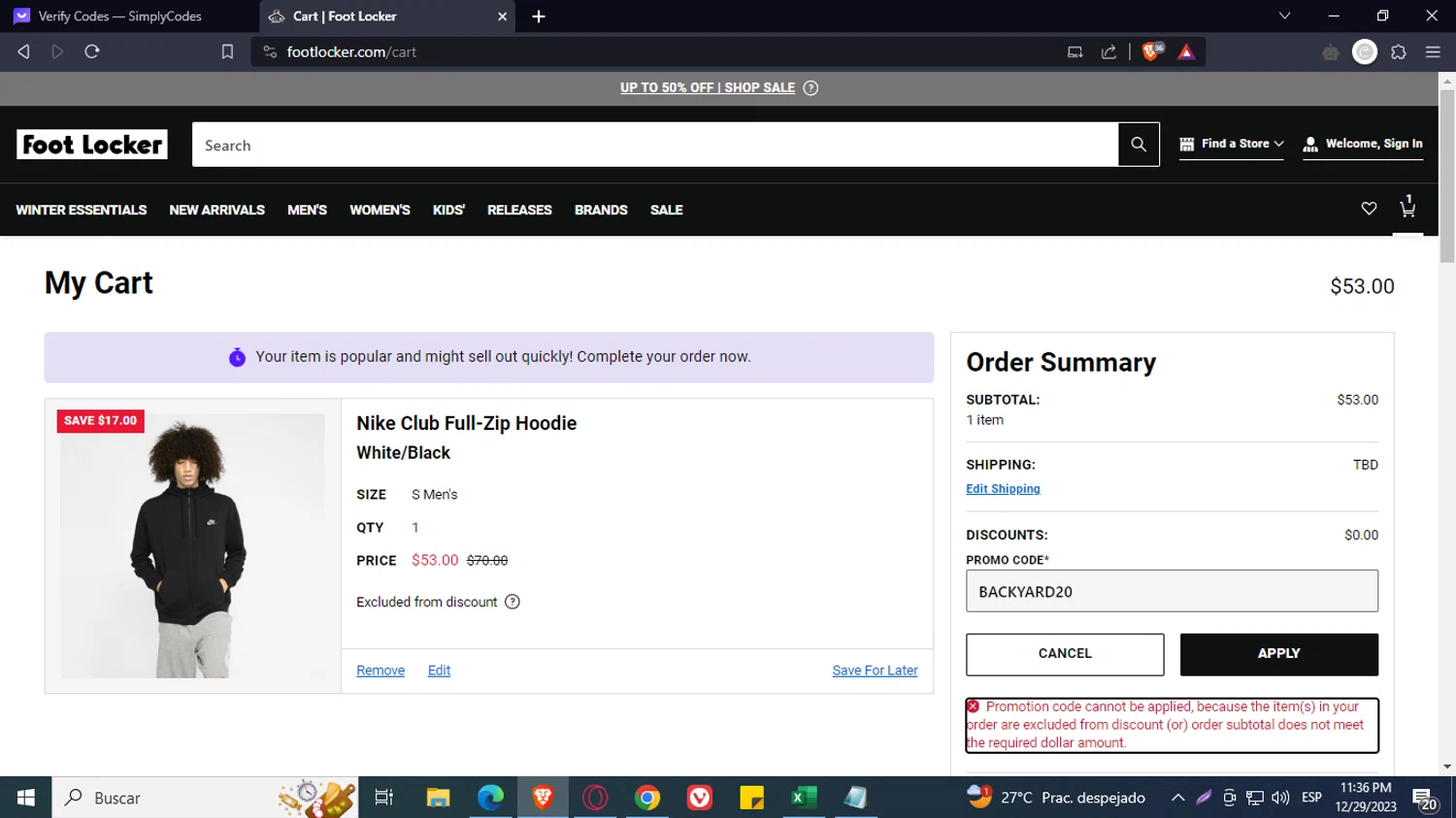Open the notification center icon

(x=1425, y=800)
